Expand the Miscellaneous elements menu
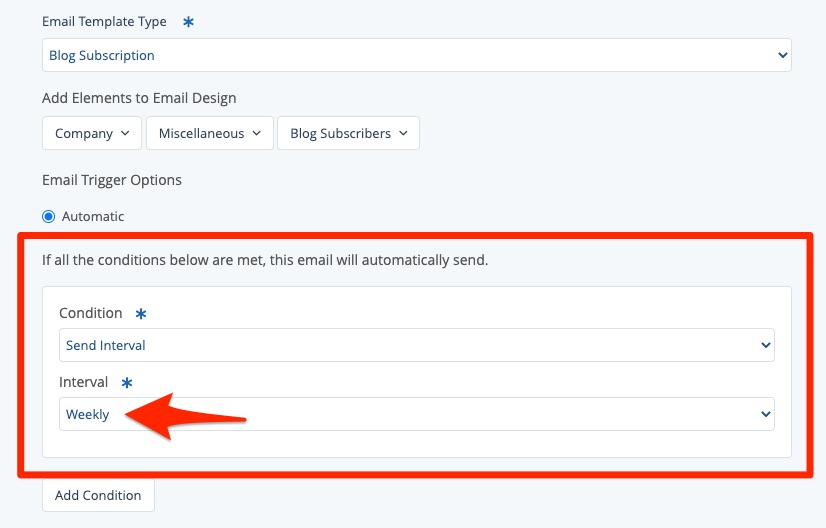Viewport: 826px width, 528px height. pyautogui.click(x=209, y=134)
